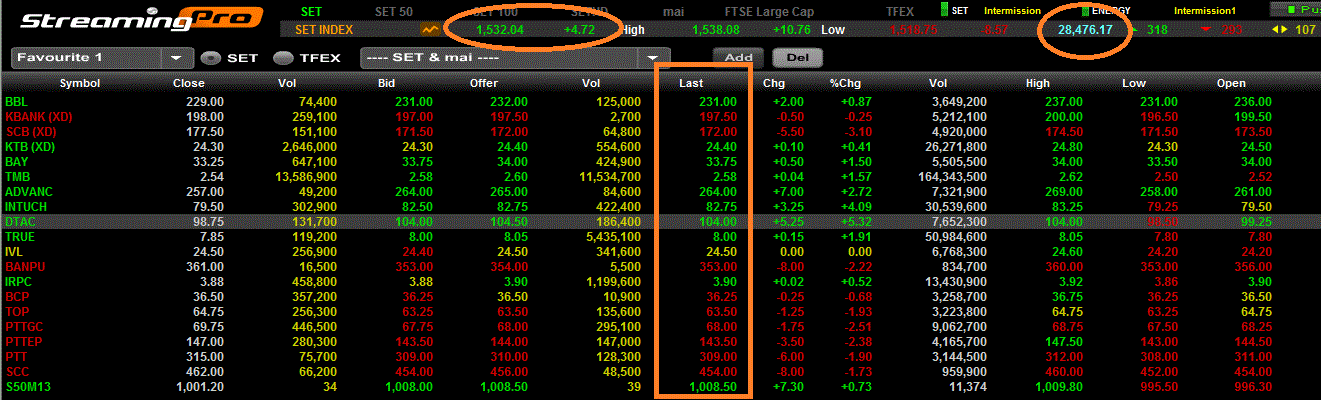The image size is (1321, 400).
Task: Click the Last column header
Action: click(693, 84)
